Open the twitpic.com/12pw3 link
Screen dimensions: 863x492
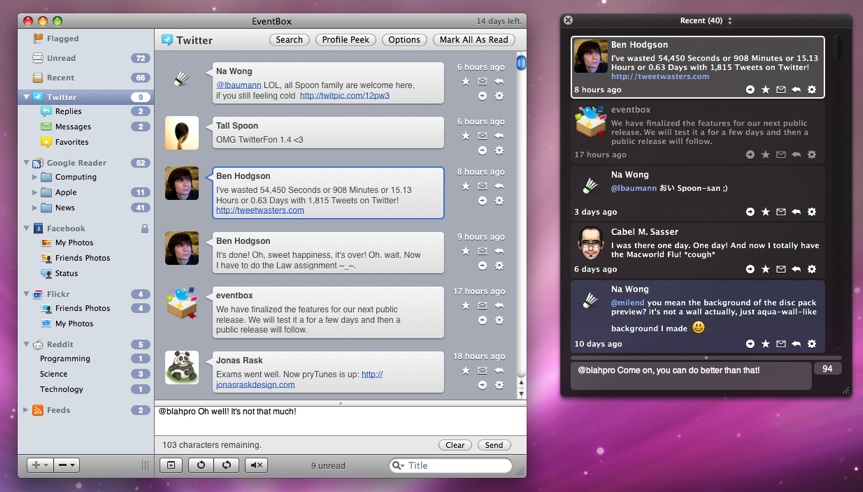pos(345,95)
